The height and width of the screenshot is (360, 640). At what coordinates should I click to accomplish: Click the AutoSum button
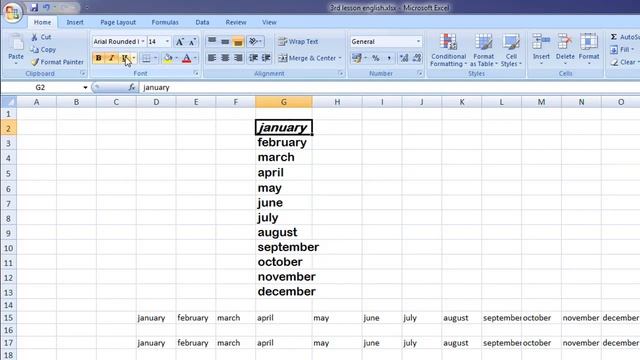(624, 37)
